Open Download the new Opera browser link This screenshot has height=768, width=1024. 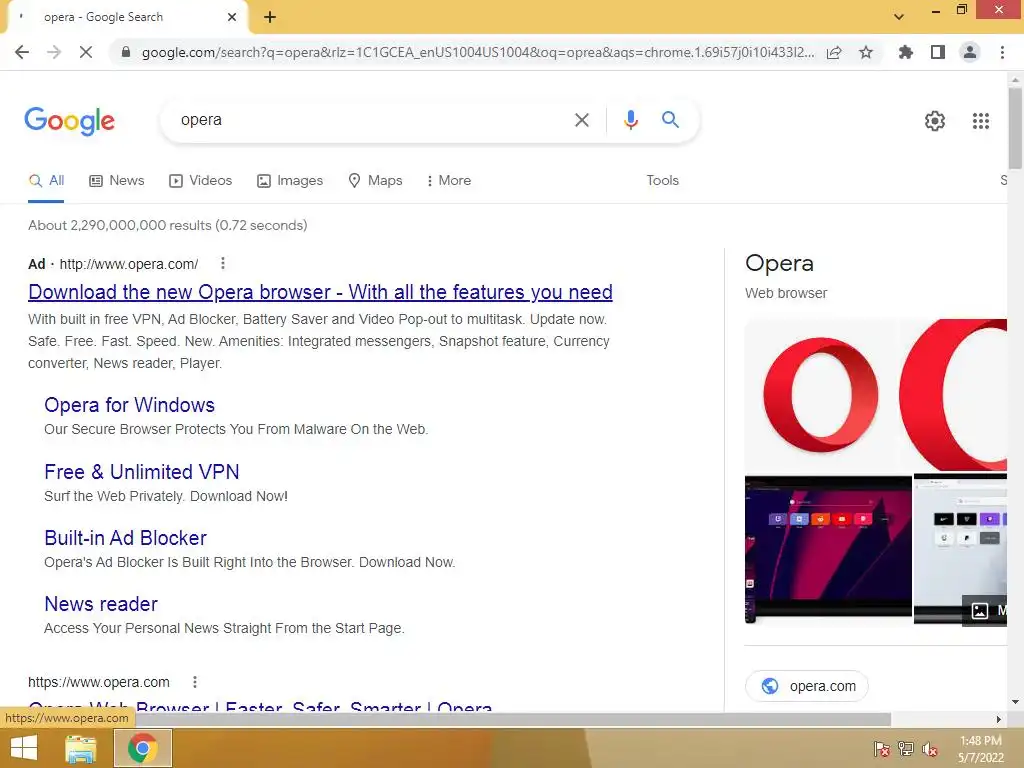320,292
